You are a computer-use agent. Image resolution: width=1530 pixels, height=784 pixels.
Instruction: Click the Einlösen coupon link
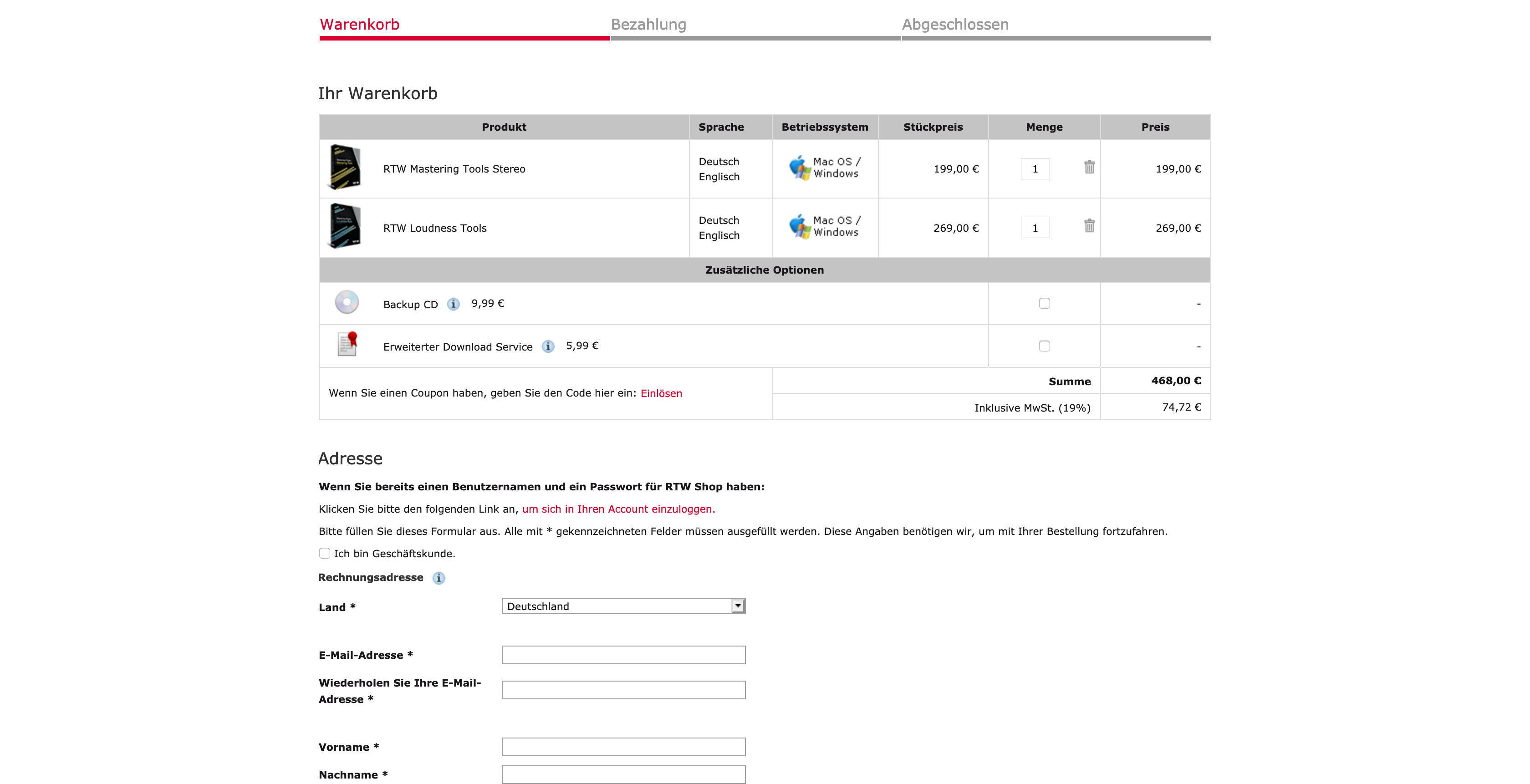click(661, 393)
